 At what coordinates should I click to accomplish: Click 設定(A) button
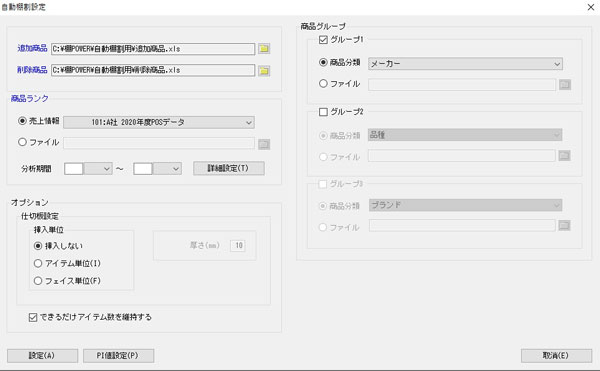(42, 356)
